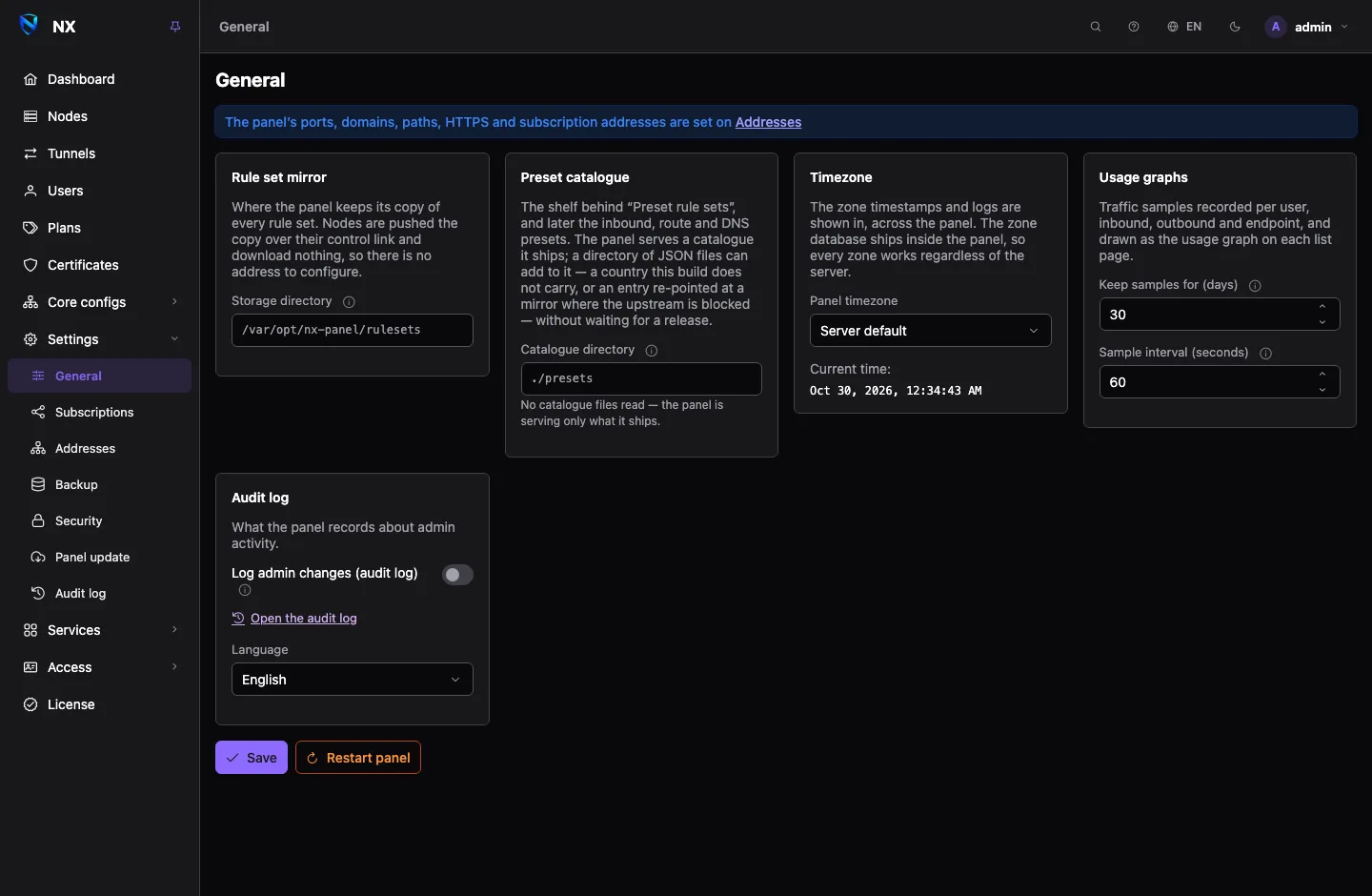The width and height of the screenshot is (1372, 896).
Task: Open the EN language selector
Action: coord(1184,27)
